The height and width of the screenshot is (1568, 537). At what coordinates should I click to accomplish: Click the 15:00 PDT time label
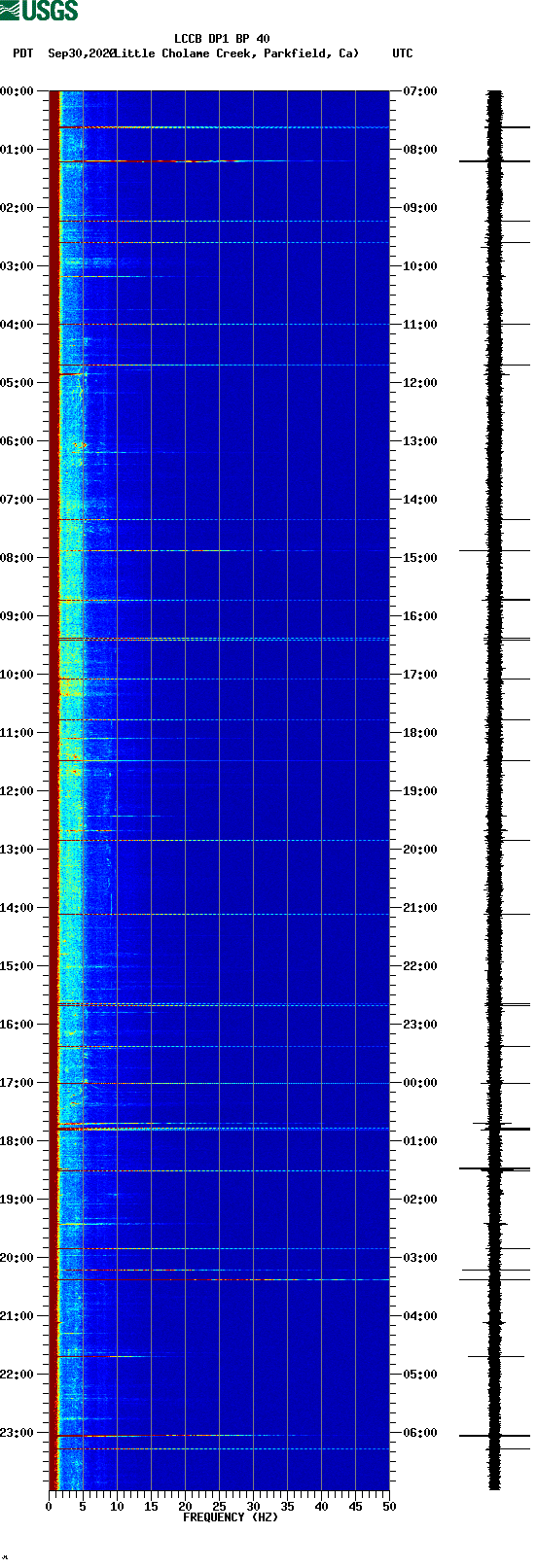click(18, 966)
